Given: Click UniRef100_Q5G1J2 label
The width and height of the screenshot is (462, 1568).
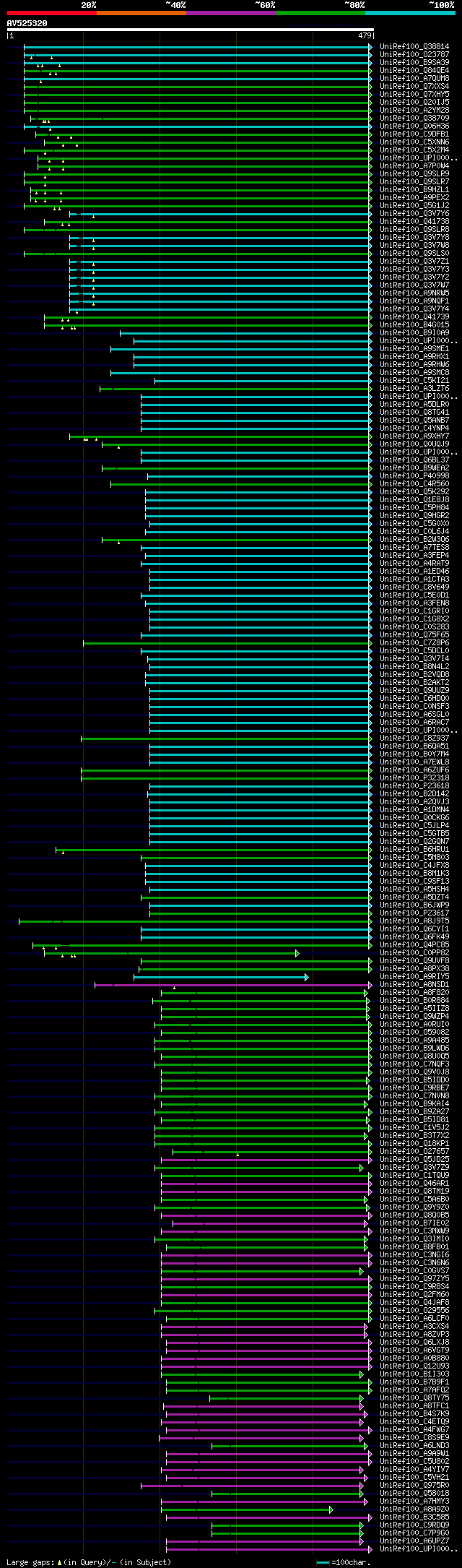Looking at the screenshot, I should pyautogui.click(x=414, y=206).
